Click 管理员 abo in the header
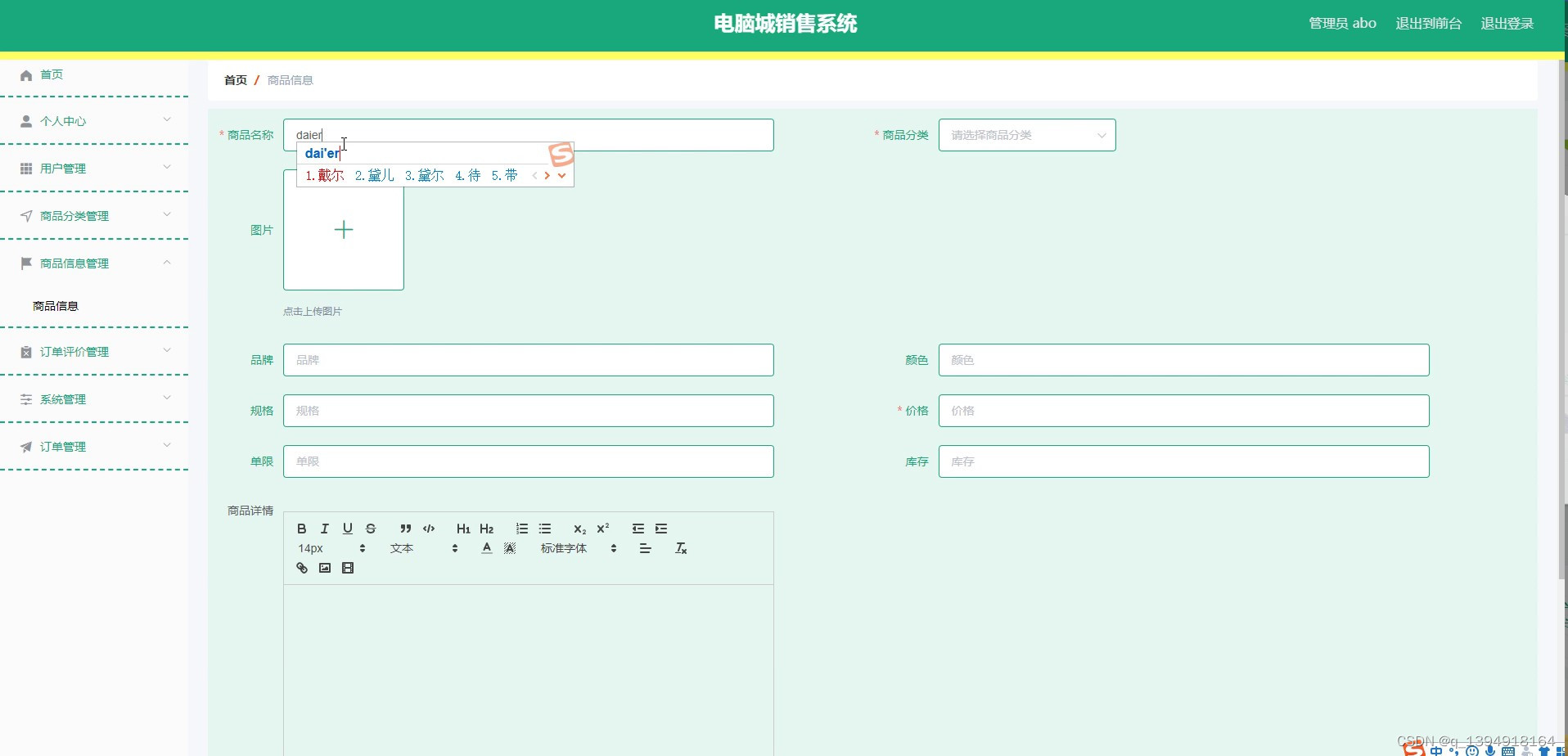 click(x=1342, y=24)
